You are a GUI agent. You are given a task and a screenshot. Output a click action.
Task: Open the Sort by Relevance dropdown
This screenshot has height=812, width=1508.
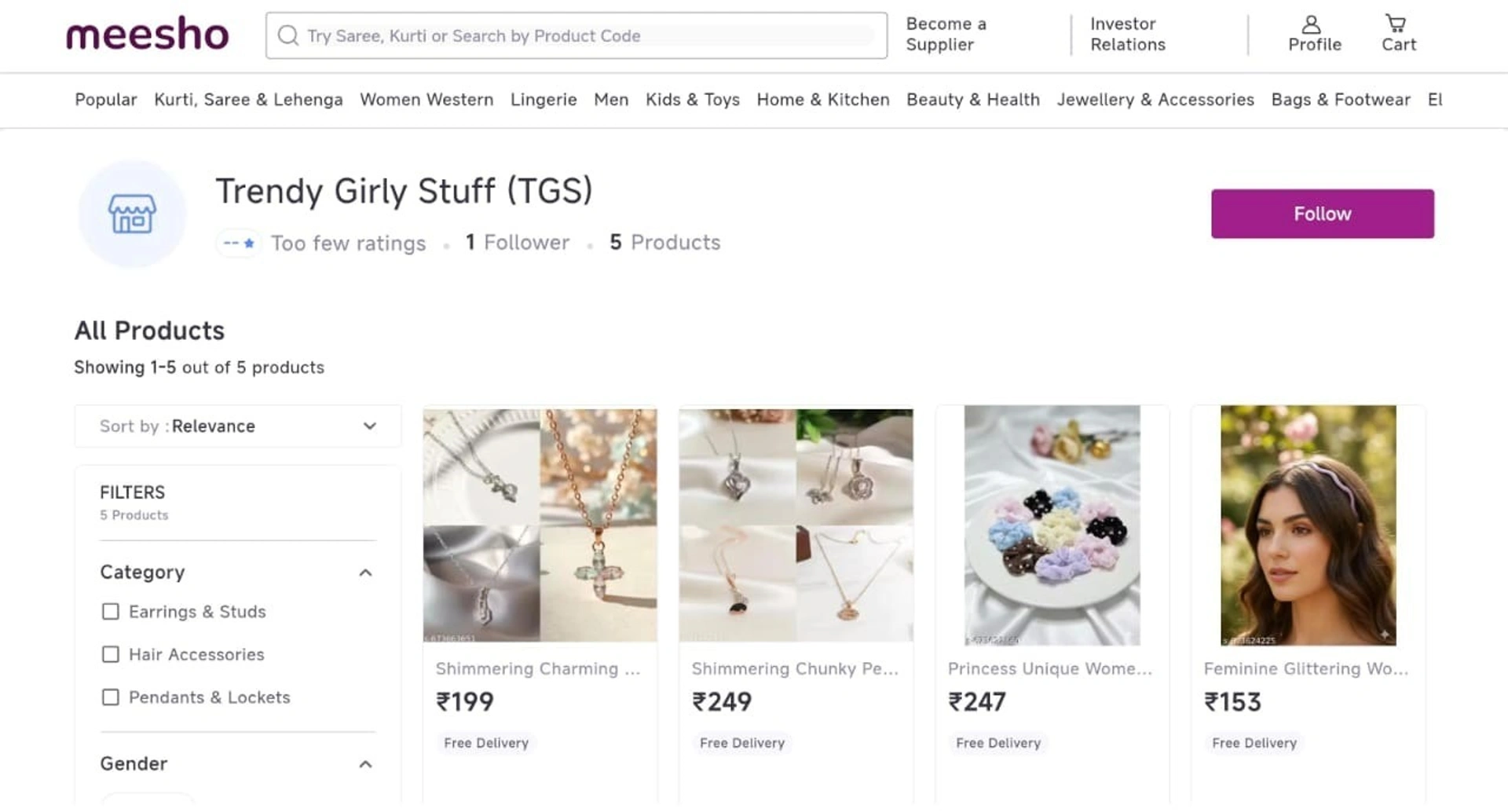point(237,426)
